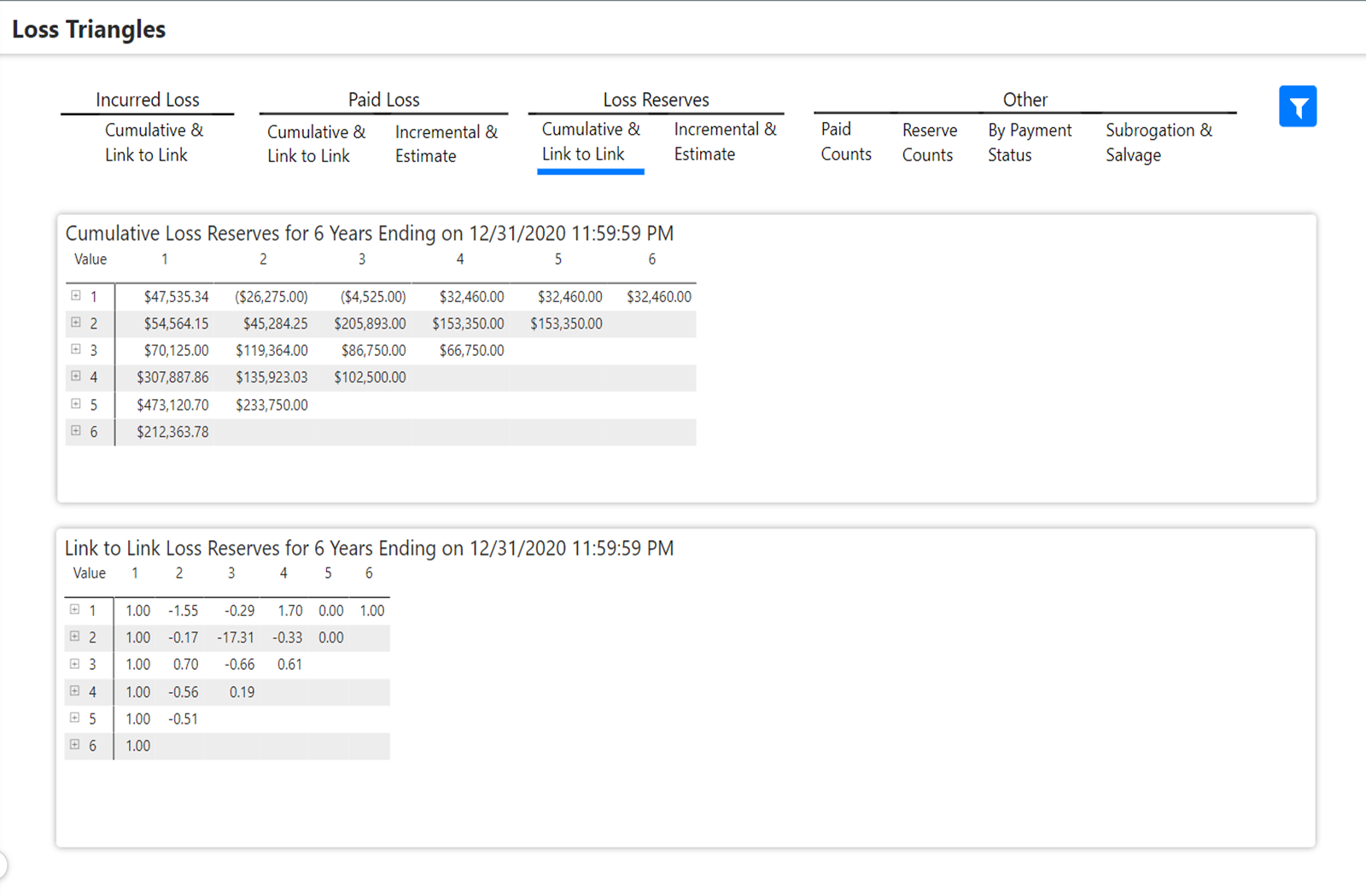Expand row 6 in Link to Link table
The height and width of the screenshot is (896, 1366).
75,745
